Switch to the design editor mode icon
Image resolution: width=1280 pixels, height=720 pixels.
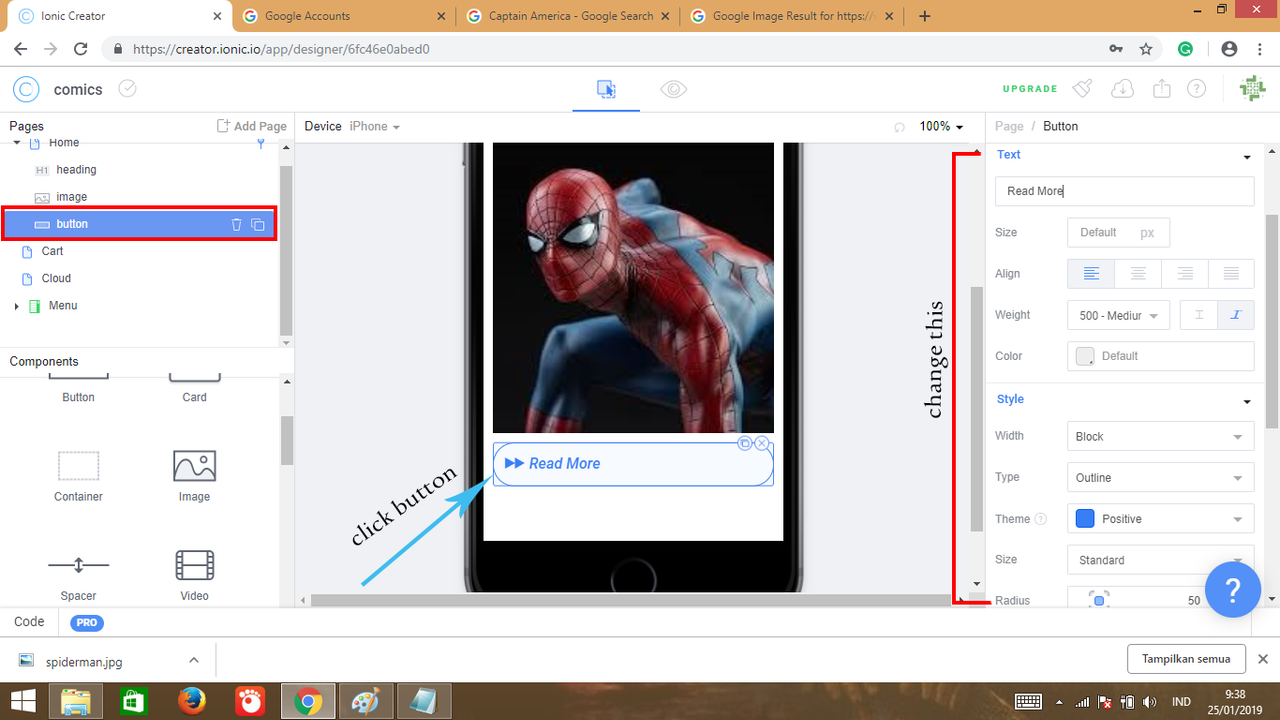606,89
